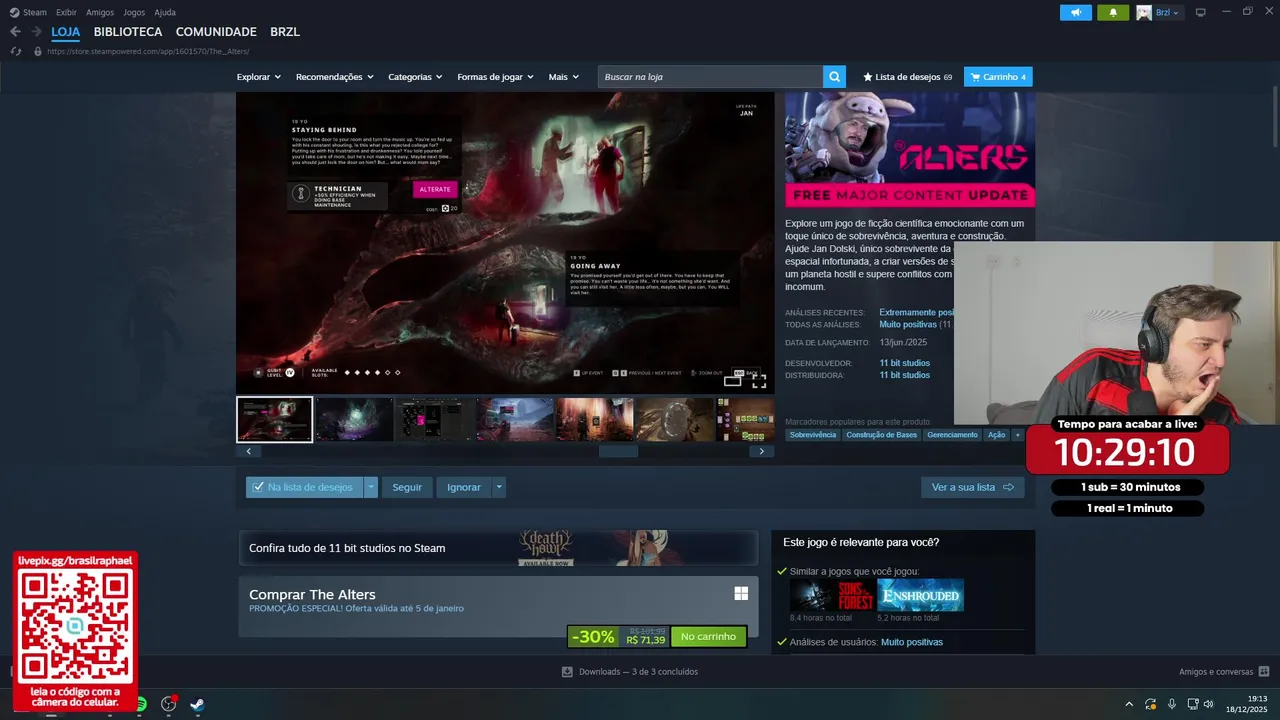Go to the LOJA tab
1280x720 pixels.
coord(66,32)
